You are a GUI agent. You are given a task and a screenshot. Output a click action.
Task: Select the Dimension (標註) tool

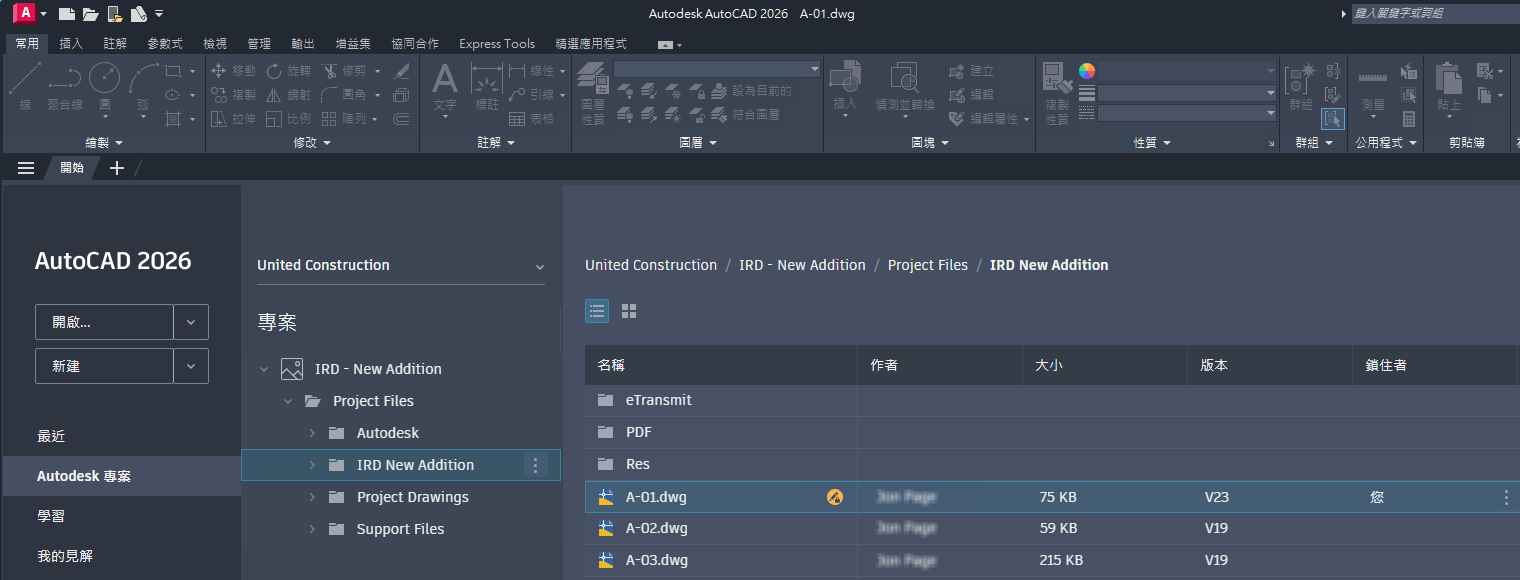487,86
